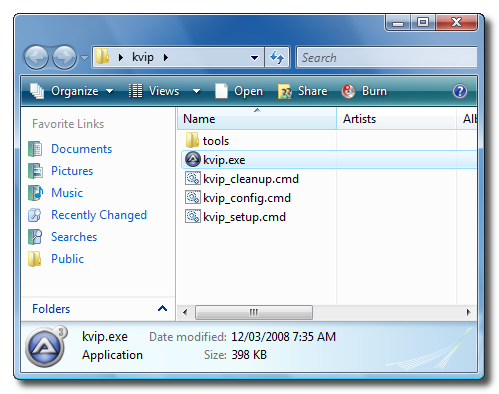Click the Pictures icon in Favorite Links
The width and height of the screenshot is (499, 394).
pos(35,171)
